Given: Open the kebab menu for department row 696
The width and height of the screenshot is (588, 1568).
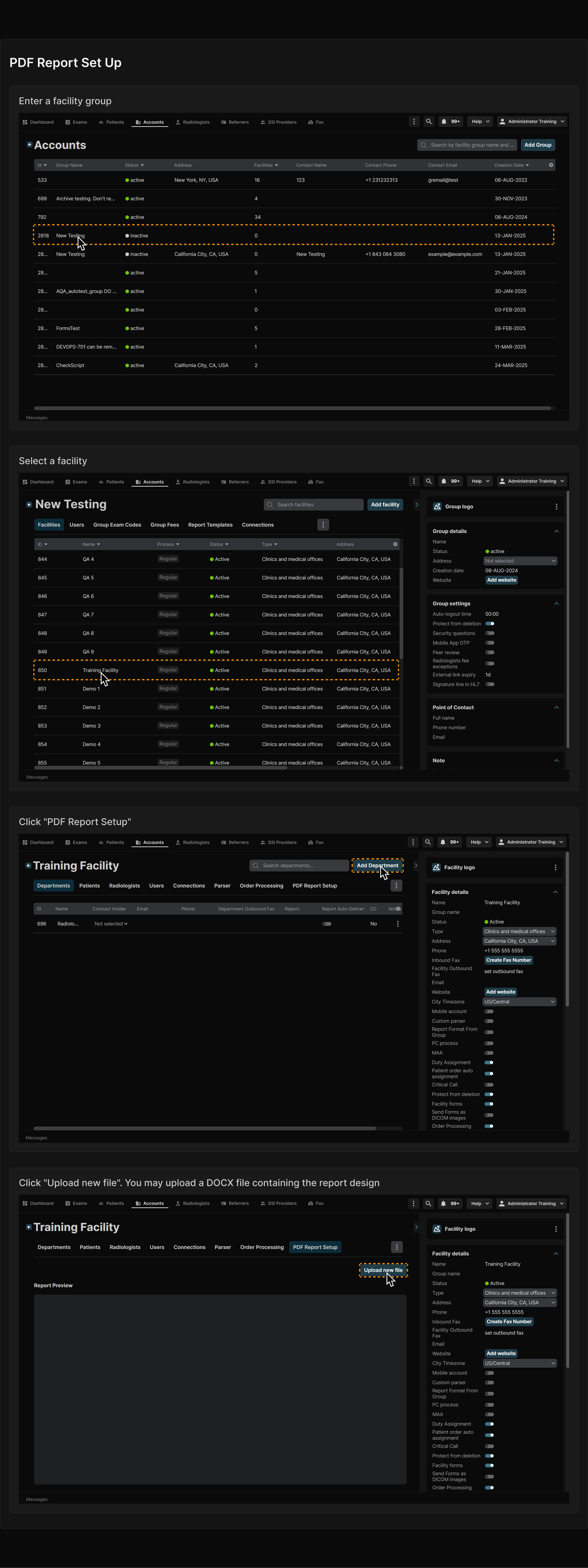Looking at the screenshot, I should 397,924.
